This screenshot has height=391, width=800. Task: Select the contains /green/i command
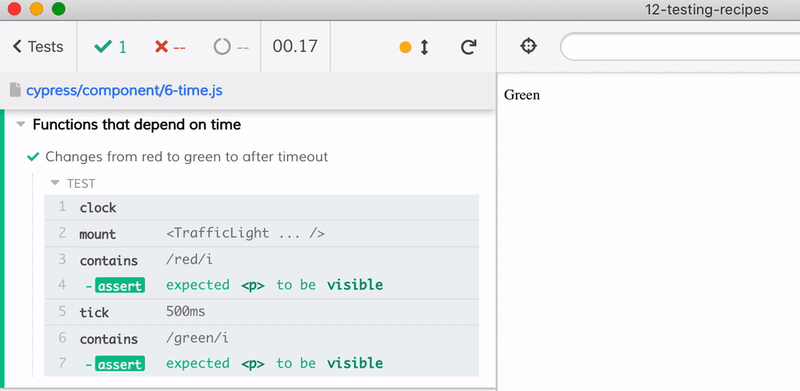point(261,338)
